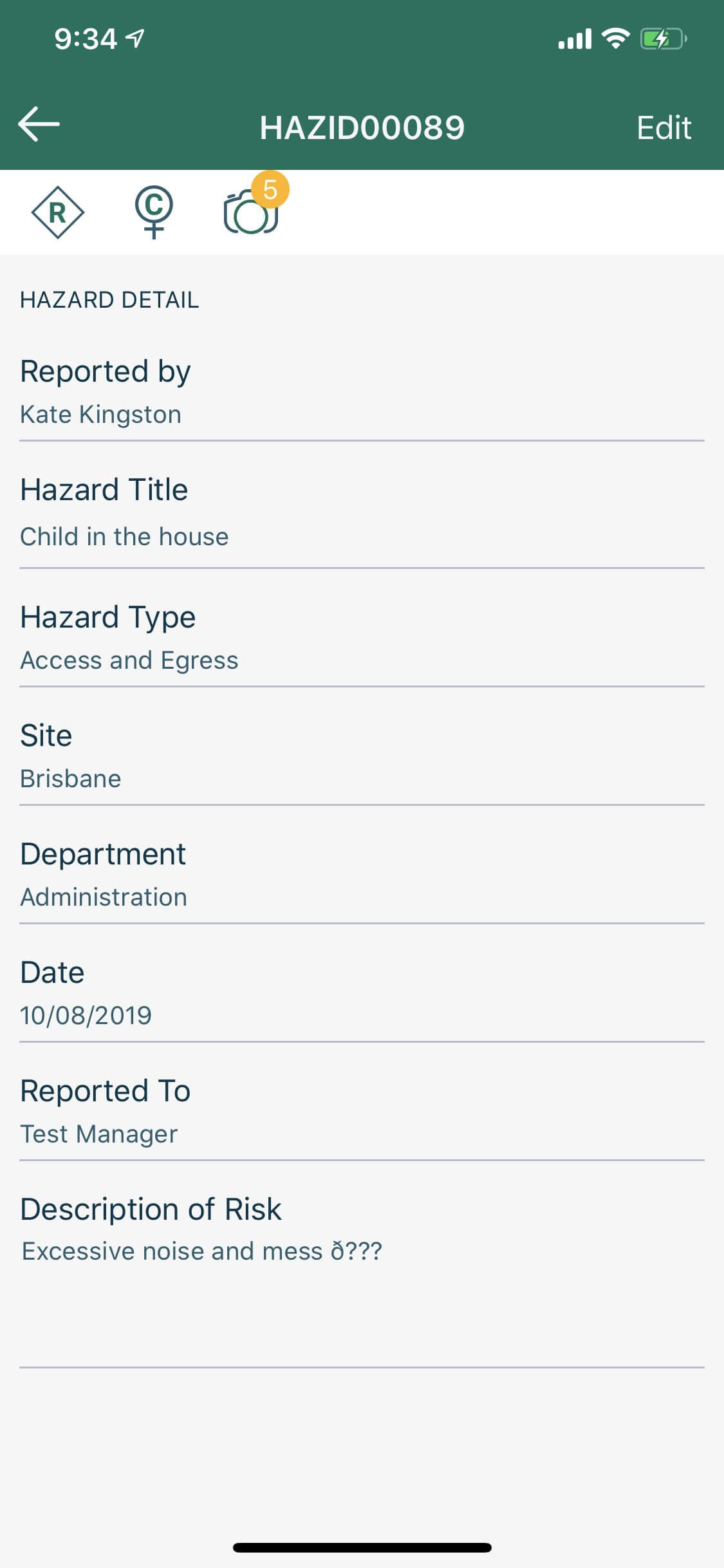
Task: Tap the HAZID00089 header title
Action: click(362, 127)
